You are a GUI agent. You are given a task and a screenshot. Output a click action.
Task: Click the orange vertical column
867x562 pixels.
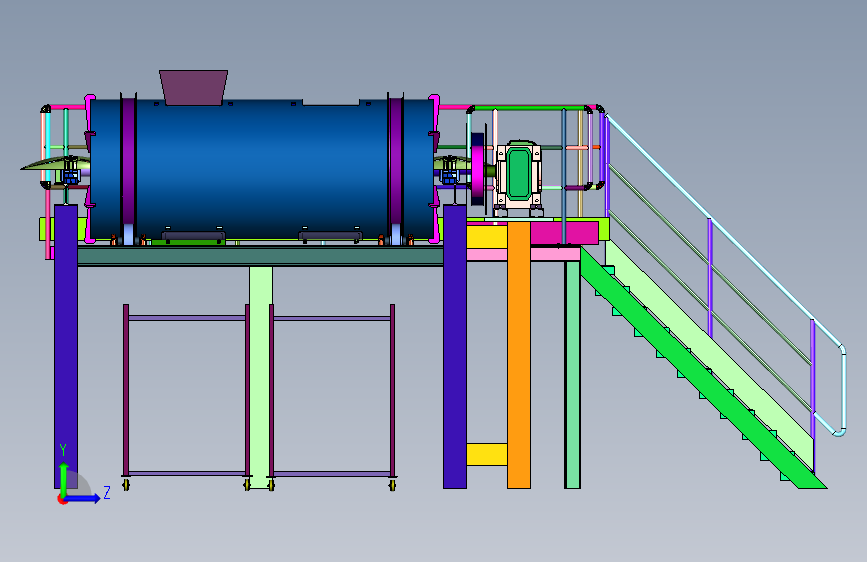(x=519, y=355)
